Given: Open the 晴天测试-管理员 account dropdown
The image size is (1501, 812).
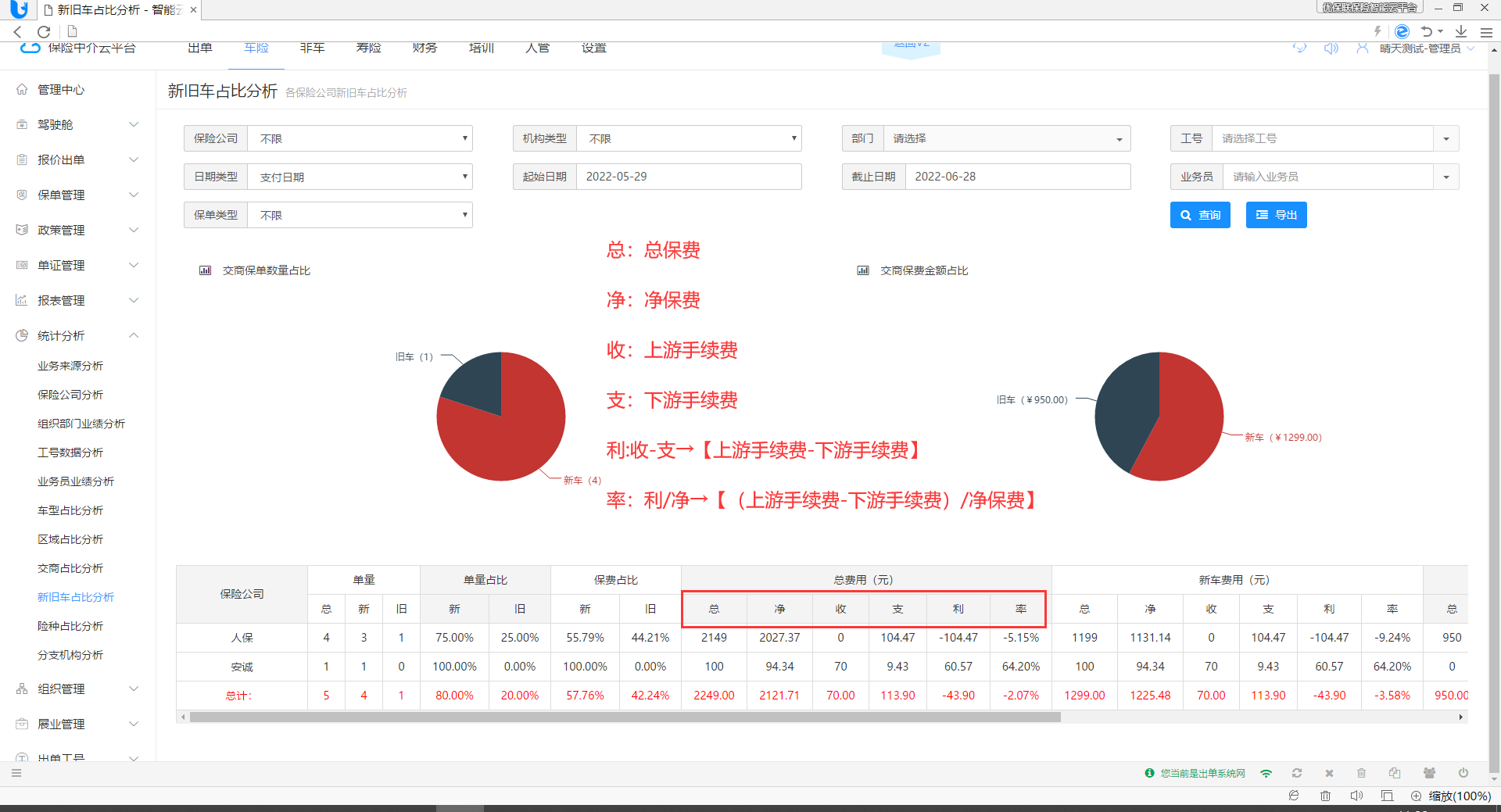Looking at the screenshot, I should point(1427,48).
